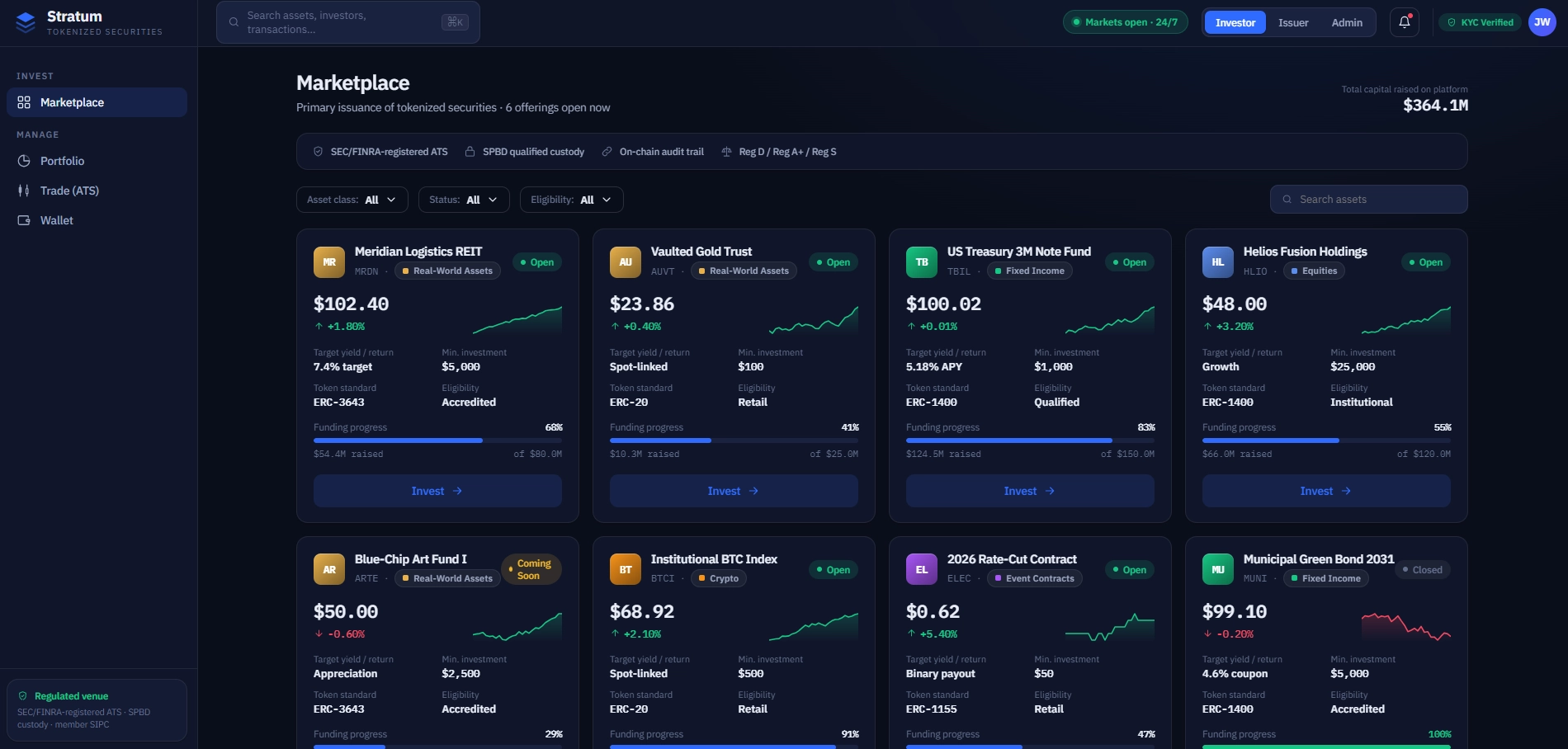
Task: Switch to the Issuer role
Action: [1293, 22]
